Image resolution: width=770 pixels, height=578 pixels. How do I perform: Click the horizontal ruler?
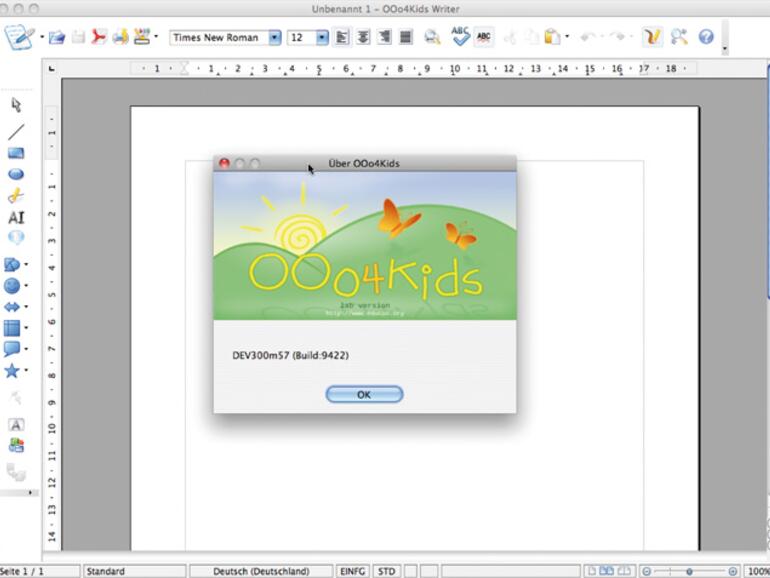pos(413,69)
